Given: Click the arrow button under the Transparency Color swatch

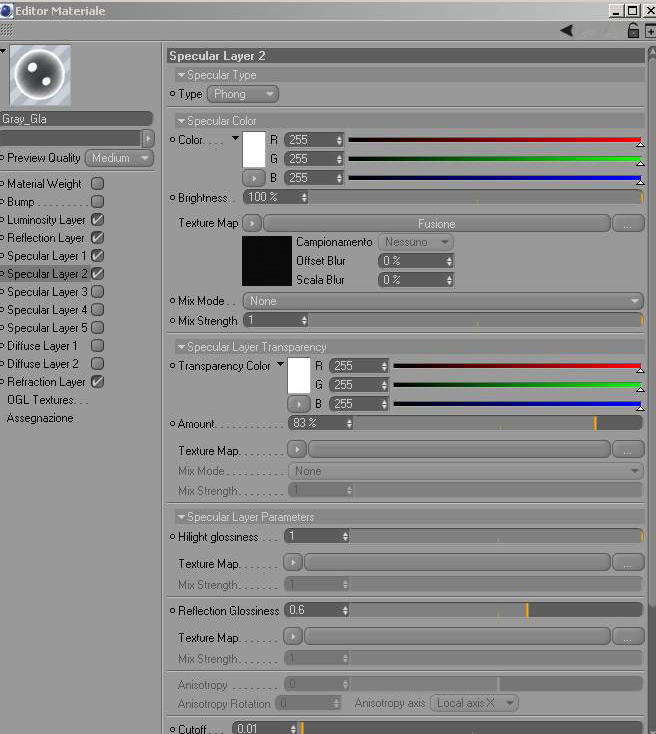Looking at the screenshot, I should pos(298,404).
